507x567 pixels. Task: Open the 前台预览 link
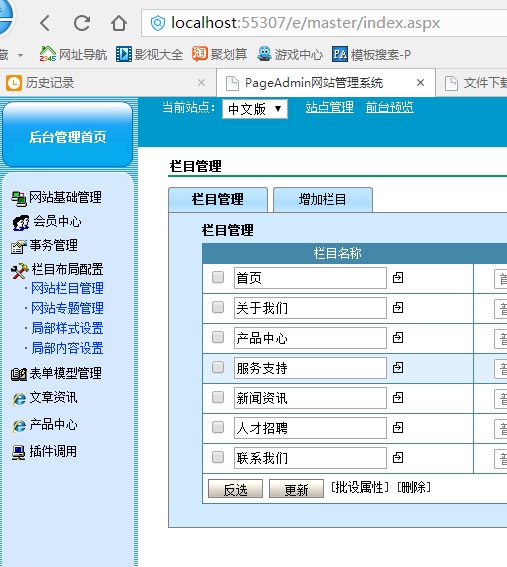pyautogui.click(x=389, y=107)
